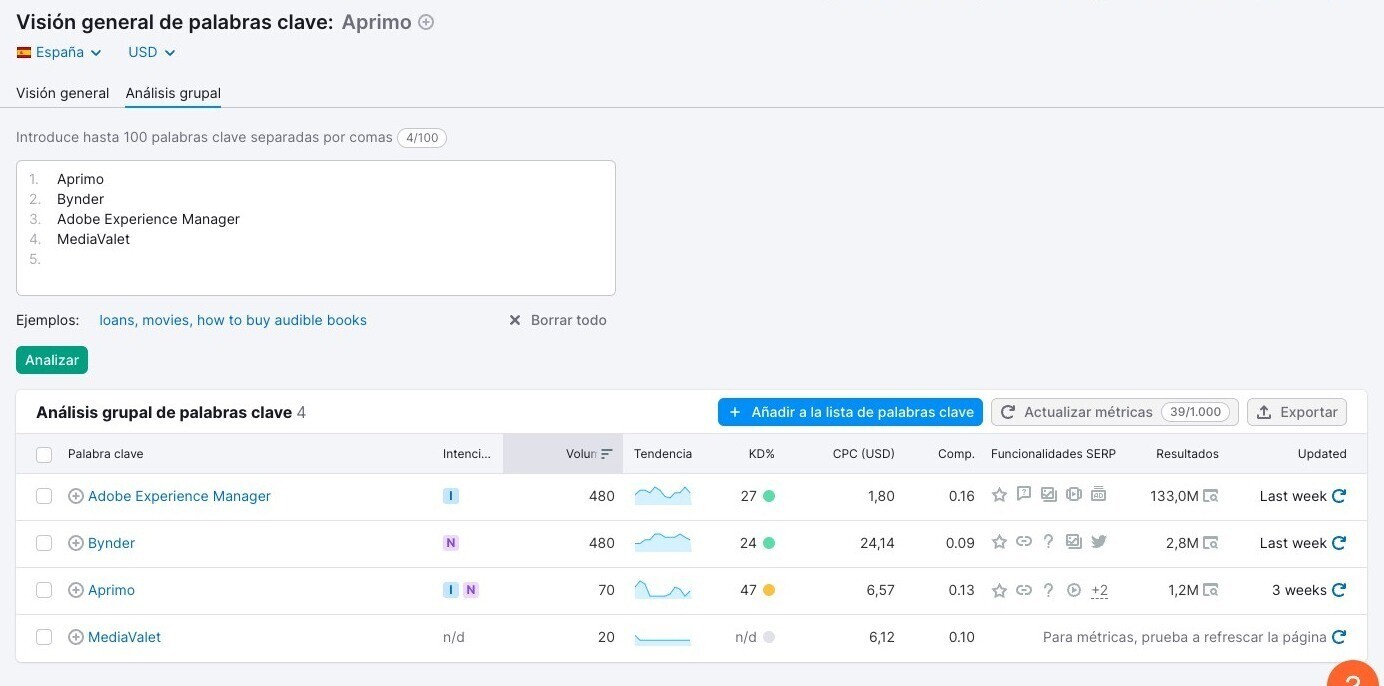
Task: Switch to the Visión general tab
Action: click(x=62, y=92)
